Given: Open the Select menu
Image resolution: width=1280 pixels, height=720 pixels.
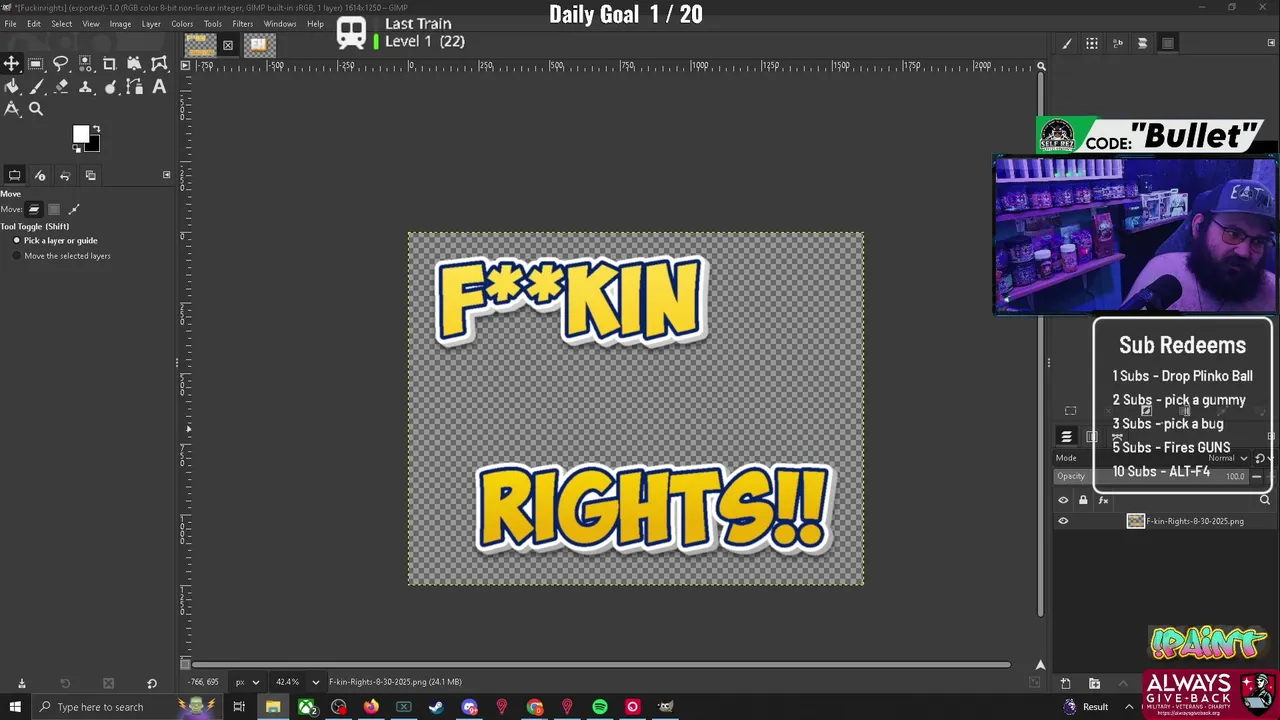Looking at the screenshot, I should (62, 24).
